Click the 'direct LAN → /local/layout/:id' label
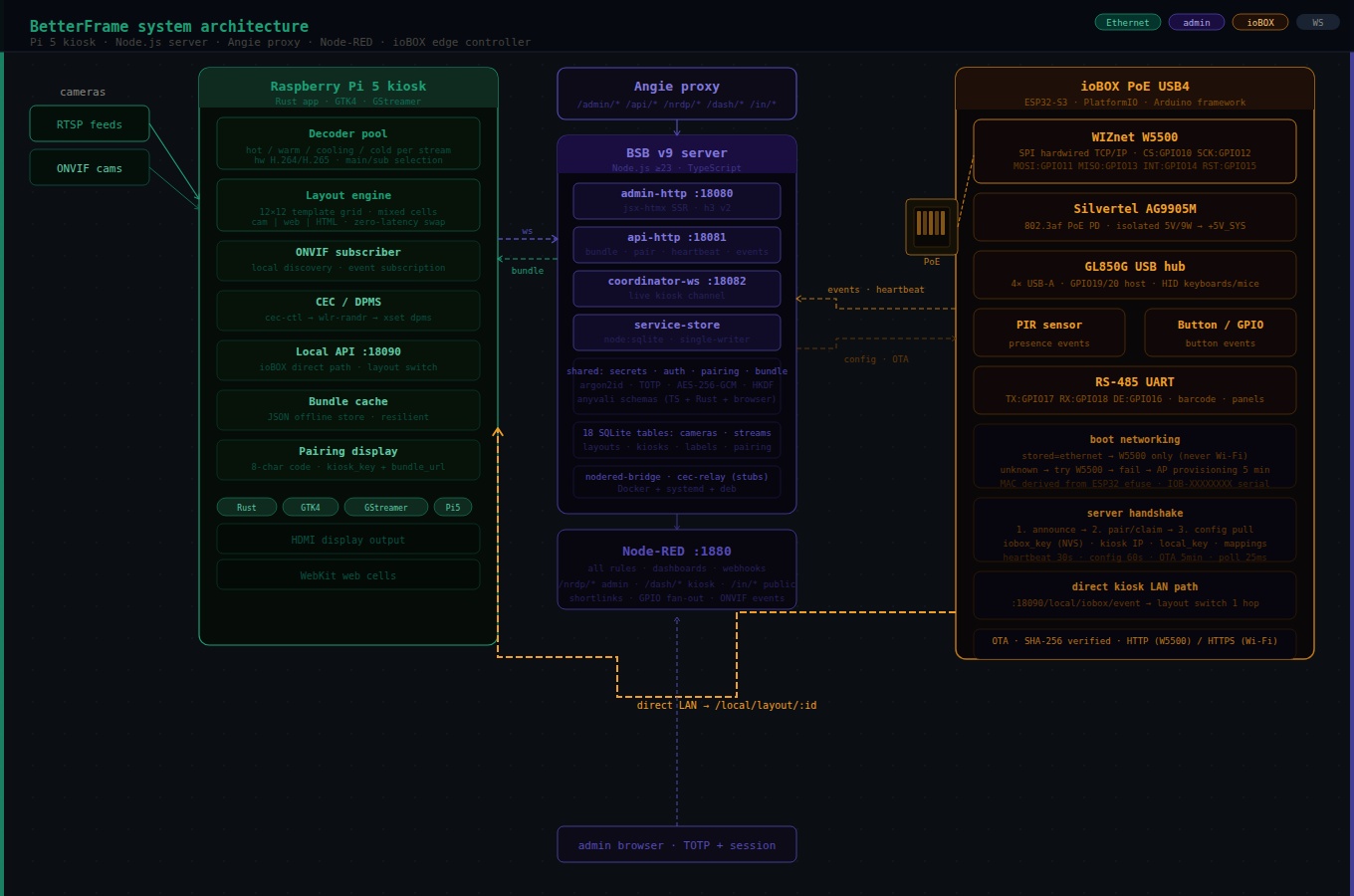The height and width of the screenshot is (896, 1354). click(x=727, y=705)
